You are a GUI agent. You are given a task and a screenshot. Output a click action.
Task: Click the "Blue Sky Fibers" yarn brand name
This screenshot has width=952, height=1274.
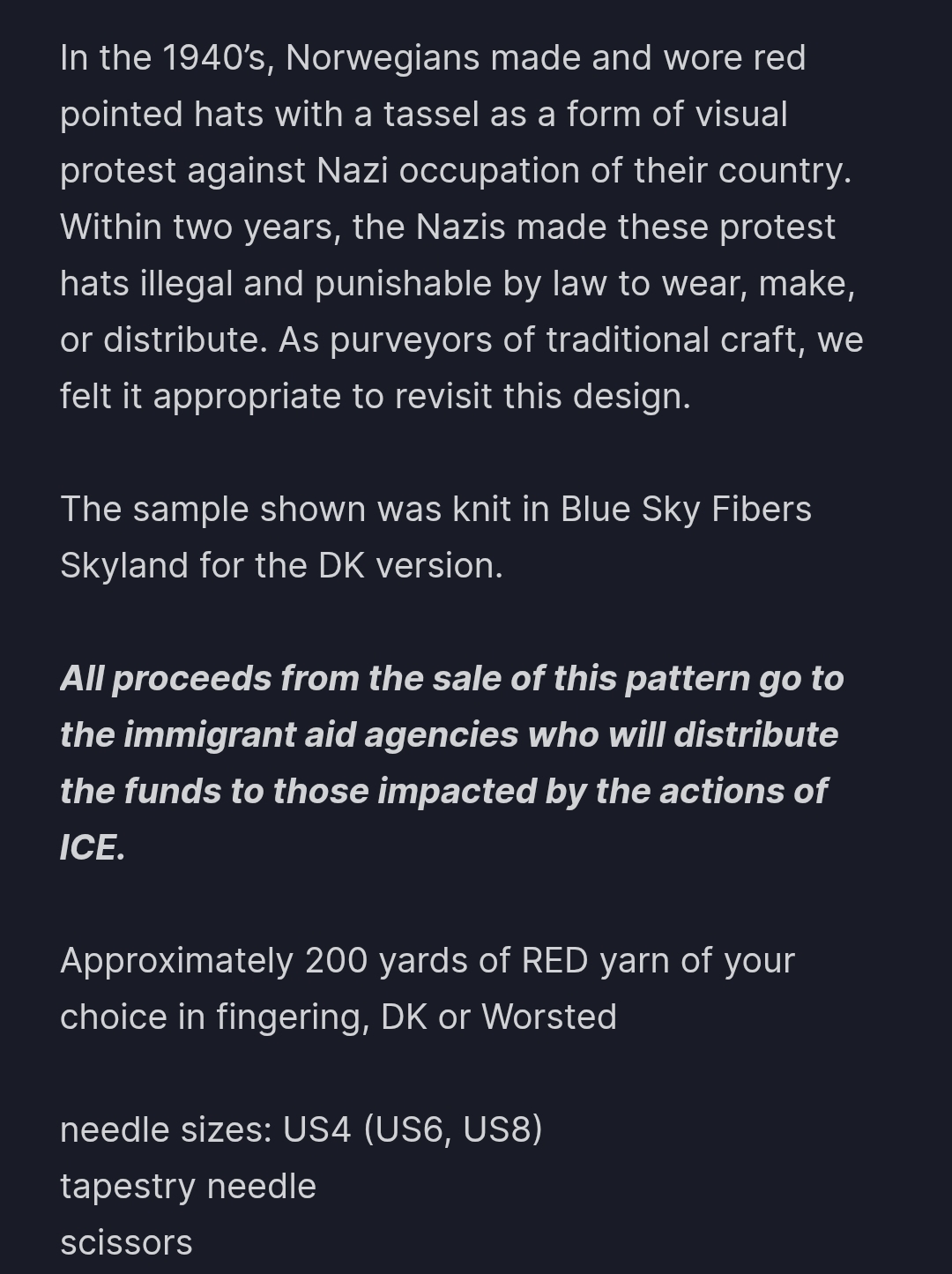click(x=685, y=510)
